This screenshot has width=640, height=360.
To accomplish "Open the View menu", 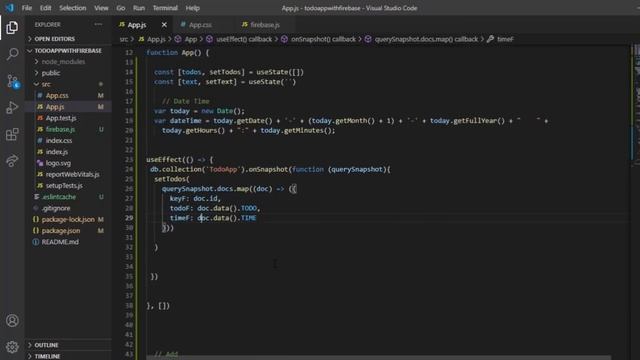I will (x=101, y=8).
